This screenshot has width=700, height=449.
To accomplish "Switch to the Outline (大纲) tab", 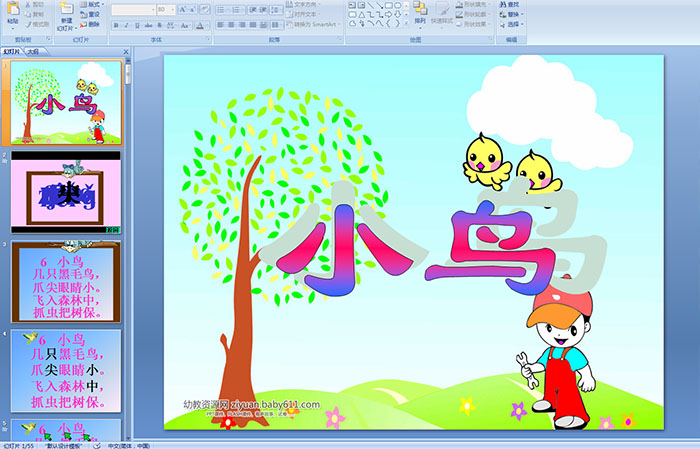I will click(33, 50).
